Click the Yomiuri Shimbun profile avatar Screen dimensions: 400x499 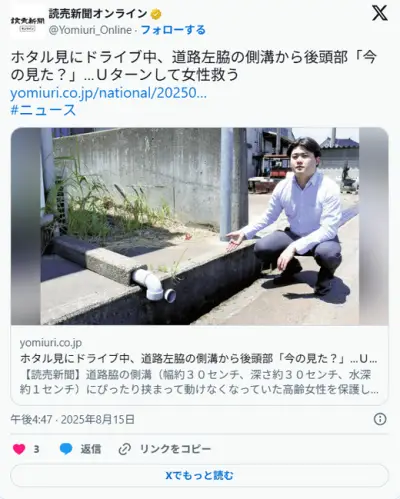click(x=27, y=22)
